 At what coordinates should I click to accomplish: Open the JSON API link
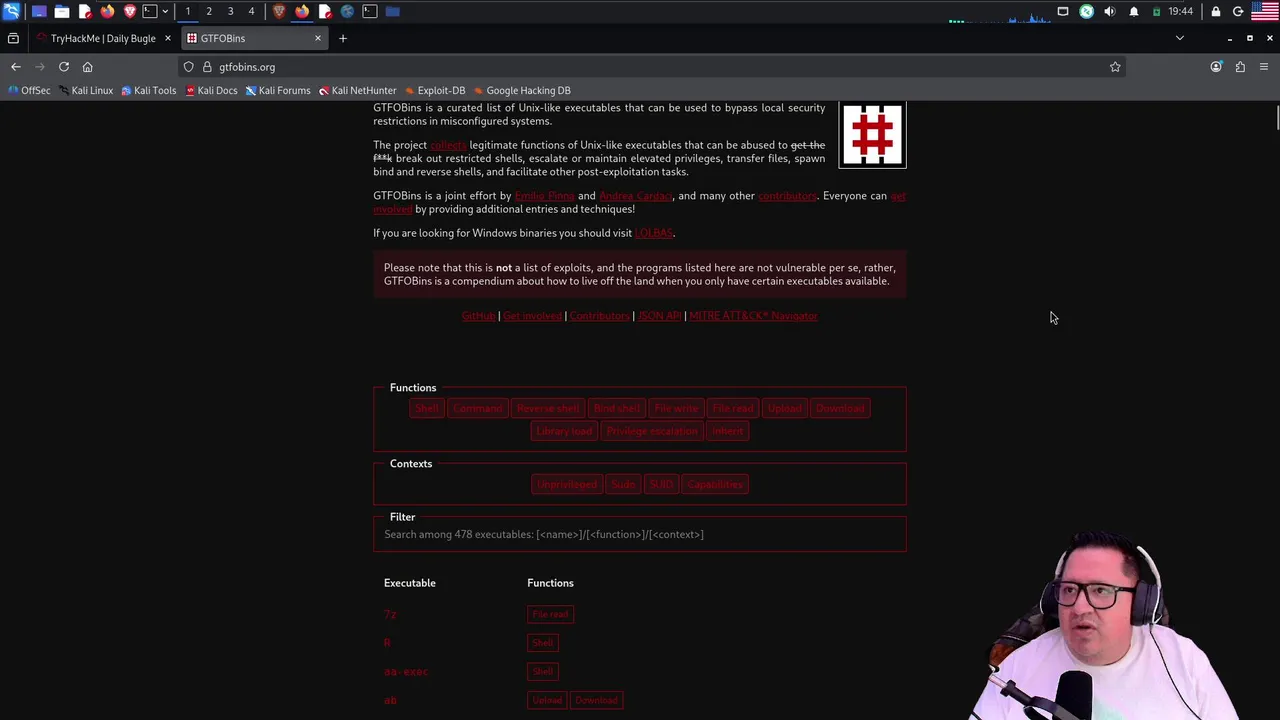[x=659, y=316]
